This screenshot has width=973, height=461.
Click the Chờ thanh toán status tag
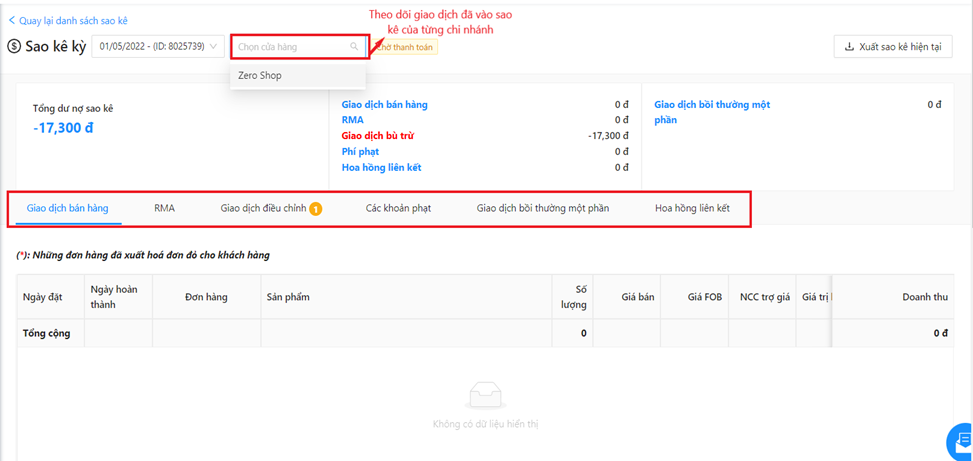[405, 47]
